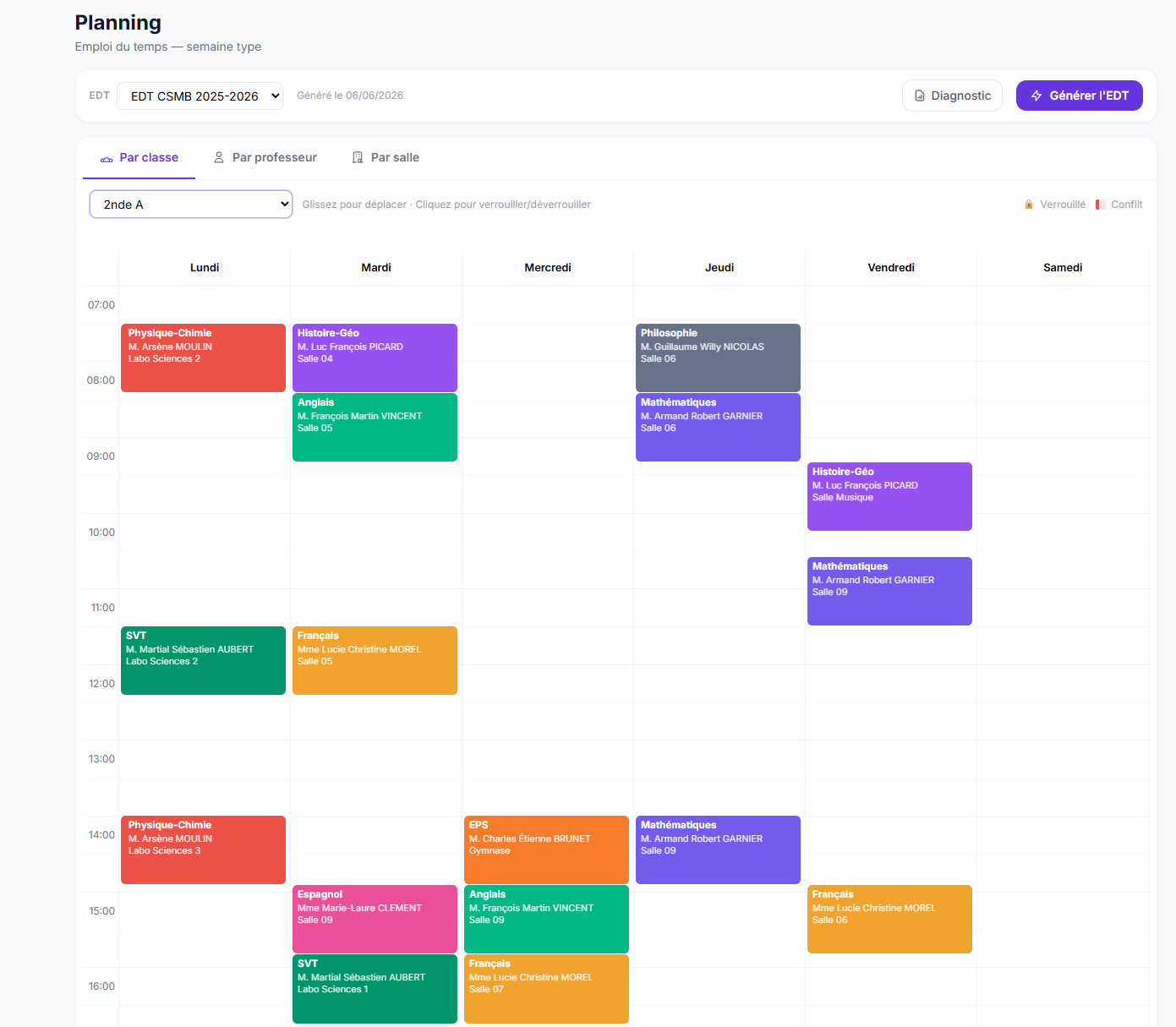Click the 16:00 time label
Image resolution: width=1176 pixels, height=1027 pixels.
click(x=101, y=986)
